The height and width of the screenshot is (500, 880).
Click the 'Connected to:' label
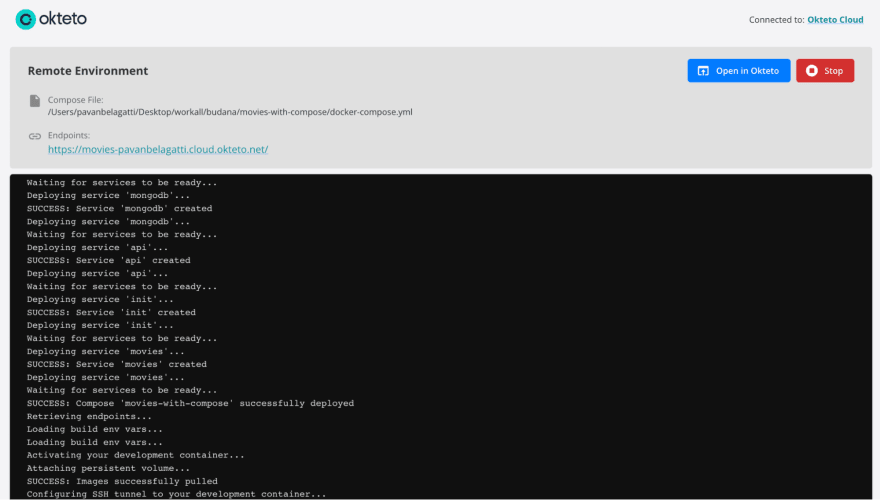[x=776, y=20]
